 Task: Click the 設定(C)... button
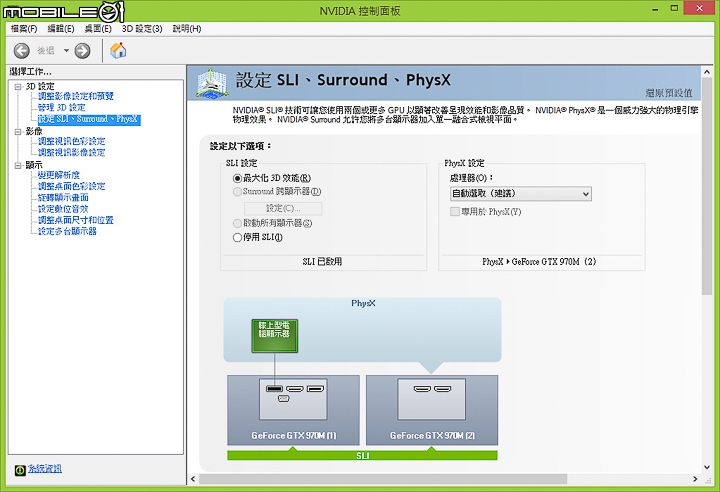coord(283,209)
